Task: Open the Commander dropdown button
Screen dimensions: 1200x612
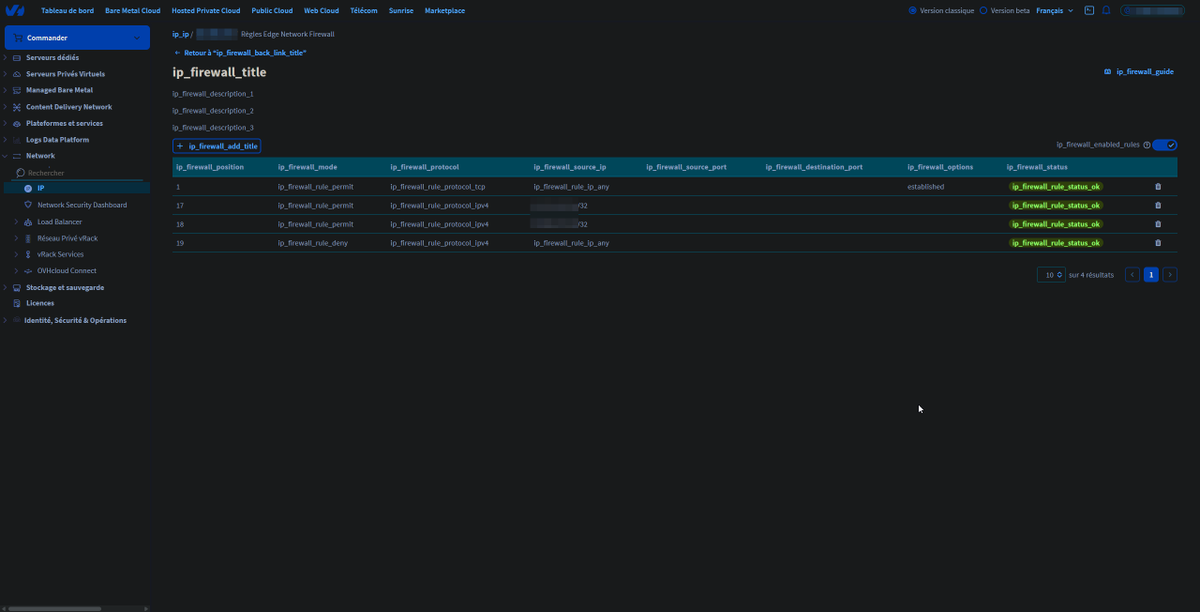Action: pyautogui.click(x=77, y=38)
